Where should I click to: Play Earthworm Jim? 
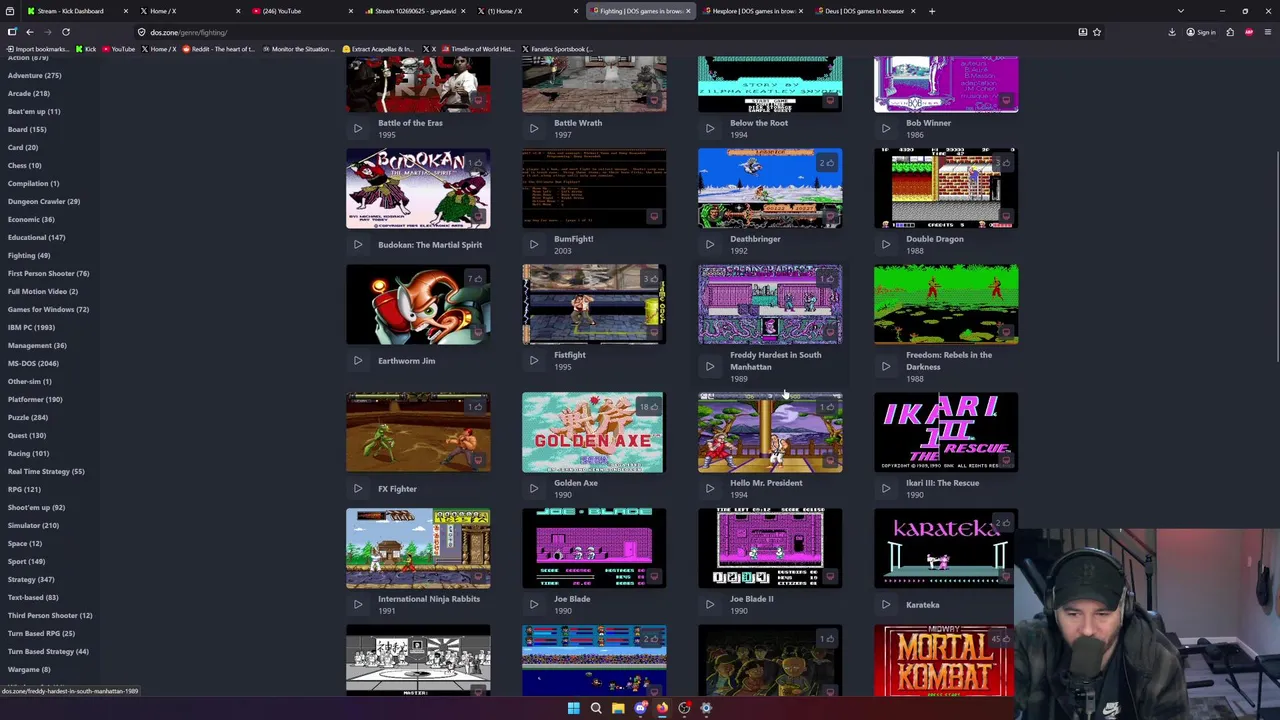tap(358, 361)
